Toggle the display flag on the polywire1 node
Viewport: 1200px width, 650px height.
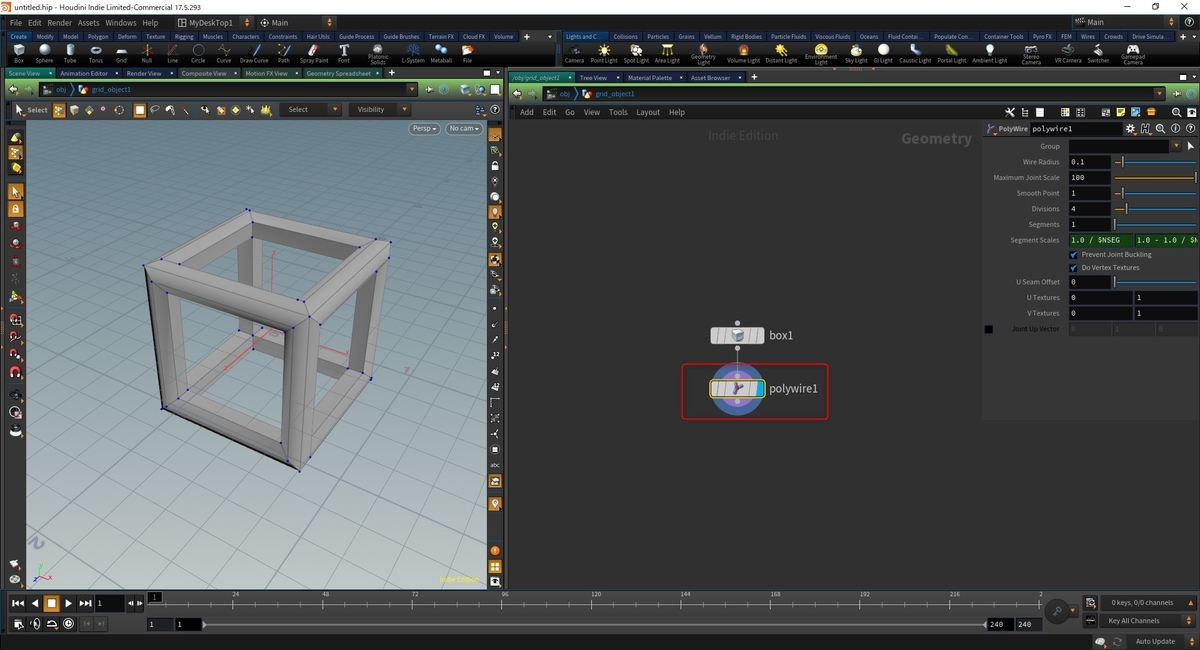[x=759, y=388]
